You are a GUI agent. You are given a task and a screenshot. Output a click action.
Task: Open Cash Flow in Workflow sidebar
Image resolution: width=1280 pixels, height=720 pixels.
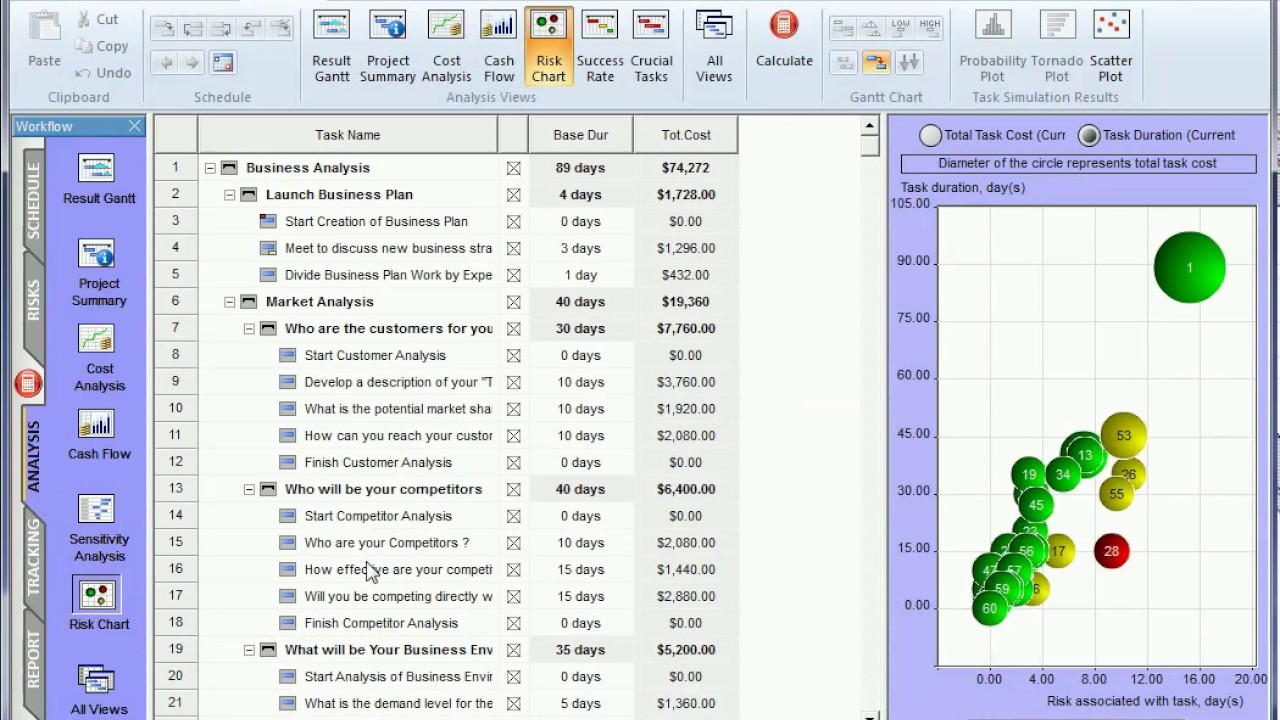click(99, 435)
